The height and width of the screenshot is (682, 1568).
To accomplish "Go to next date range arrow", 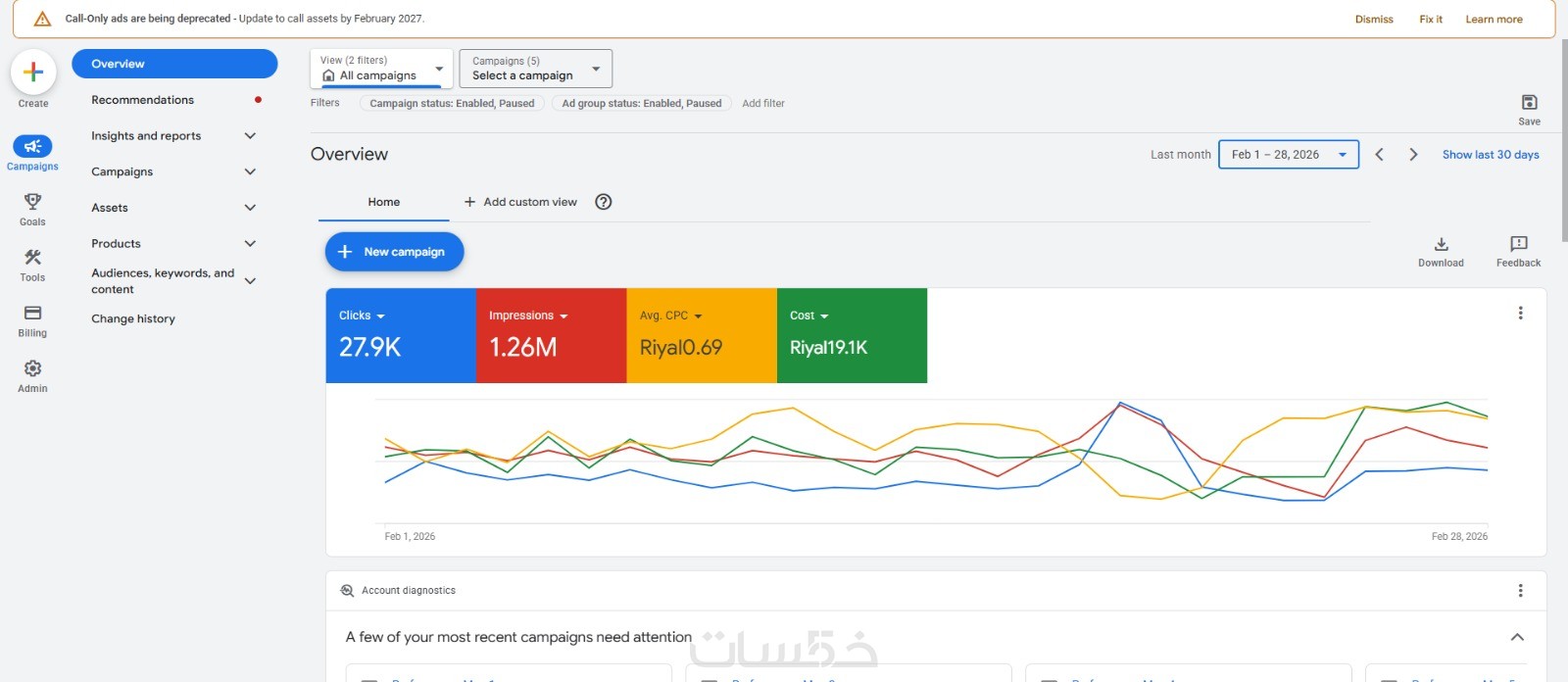I will coord(1413,155).
